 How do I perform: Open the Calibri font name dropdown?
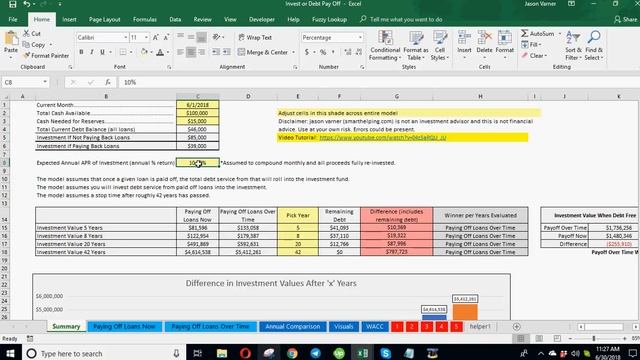click(126, 38)
